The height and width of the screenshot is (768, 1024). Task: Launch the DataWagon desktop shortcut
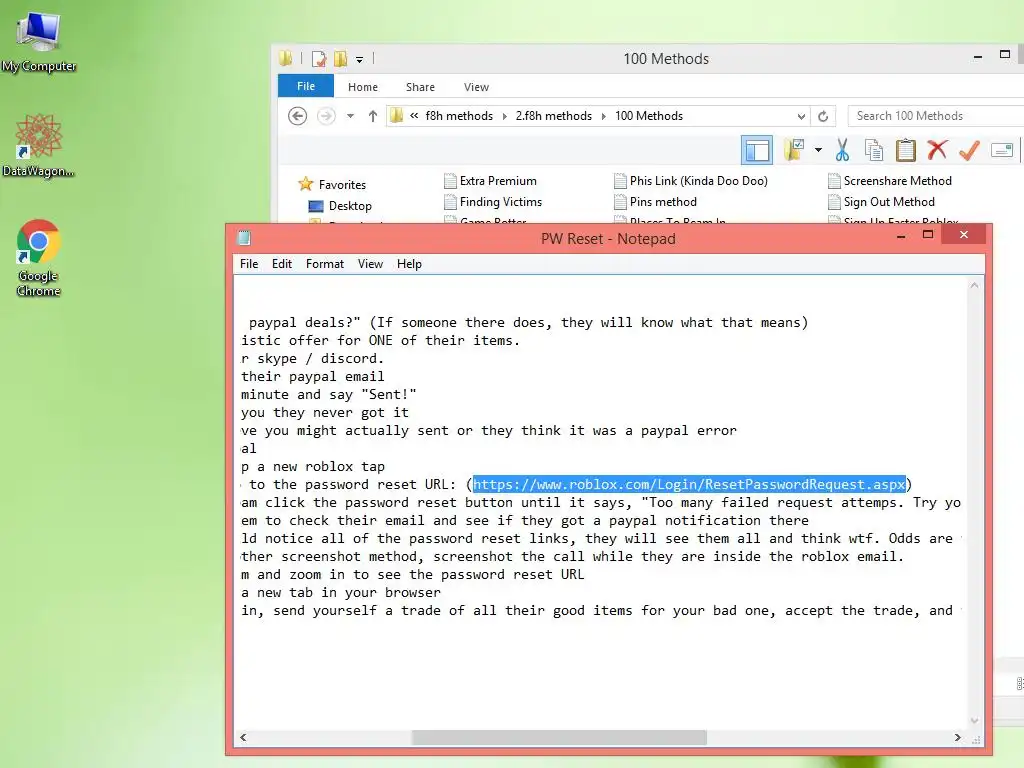point(39,145)
